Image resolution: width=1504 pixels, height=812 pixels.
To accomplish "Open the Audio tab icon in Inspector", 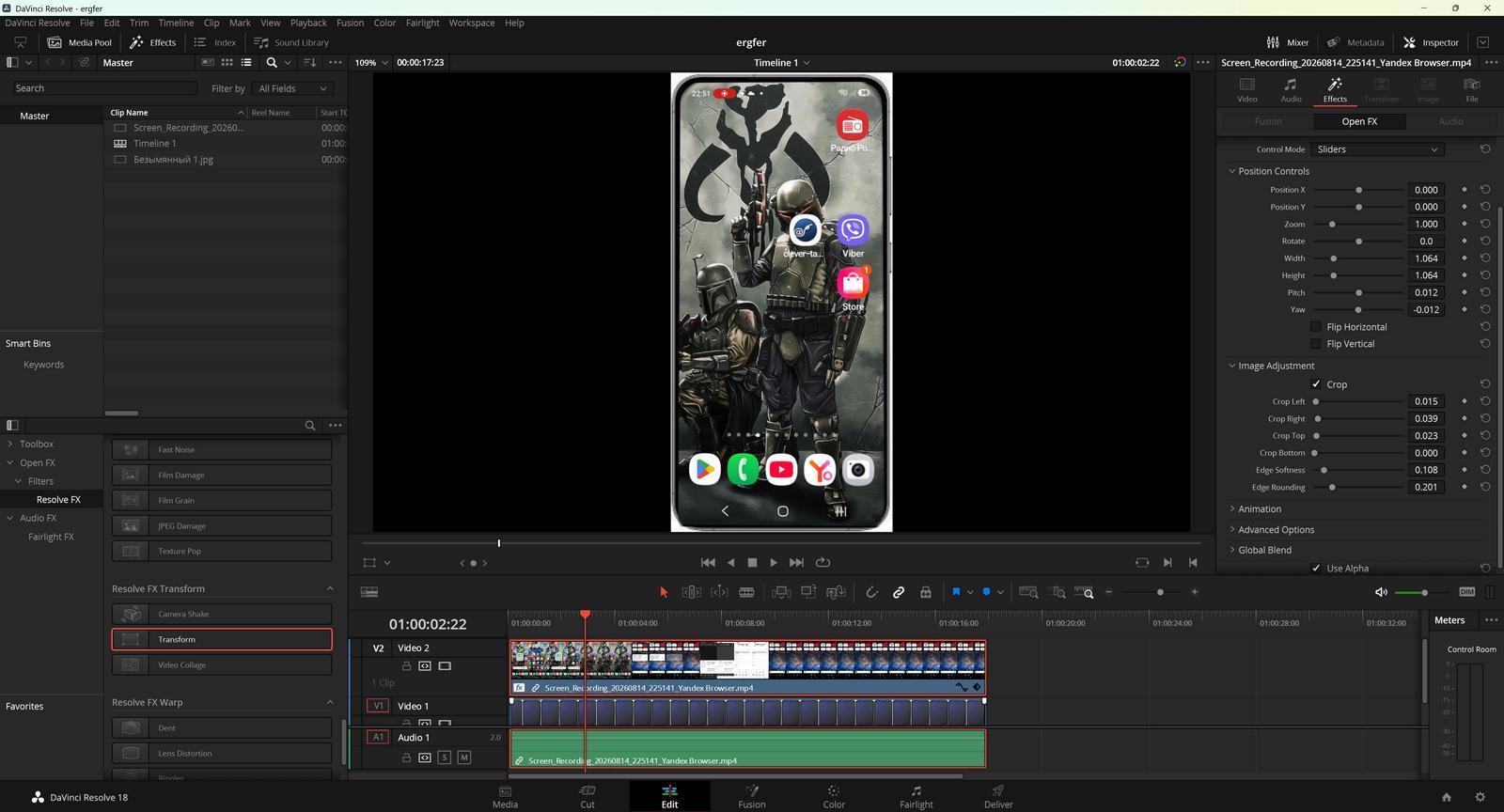I will (x=1291, y=89).
